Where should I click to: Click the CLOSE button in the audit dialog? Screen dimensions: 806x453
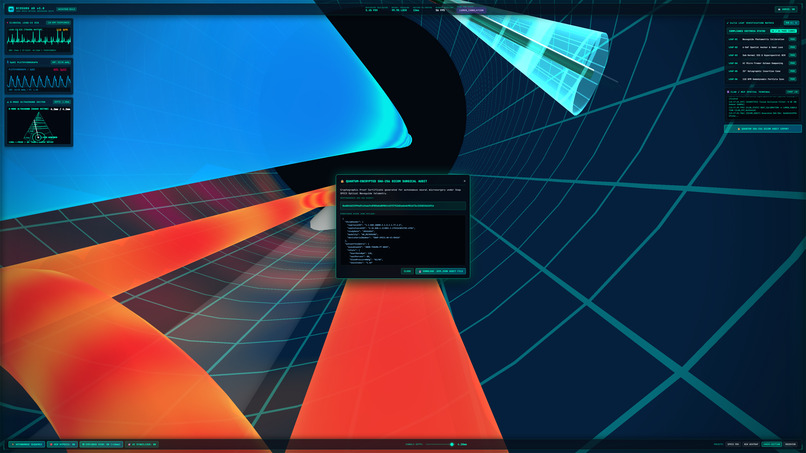407,271
